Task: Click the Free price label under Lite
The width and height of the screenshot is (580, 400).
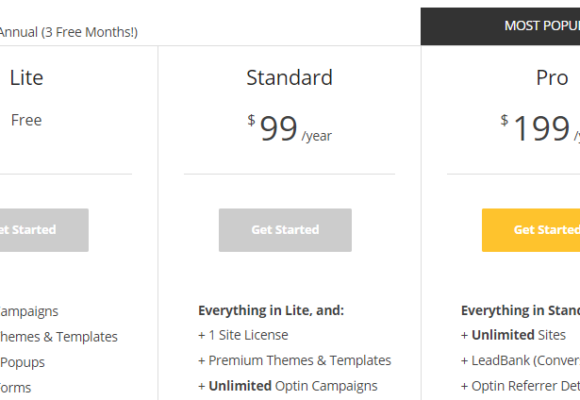Action: tap(27, 120)
